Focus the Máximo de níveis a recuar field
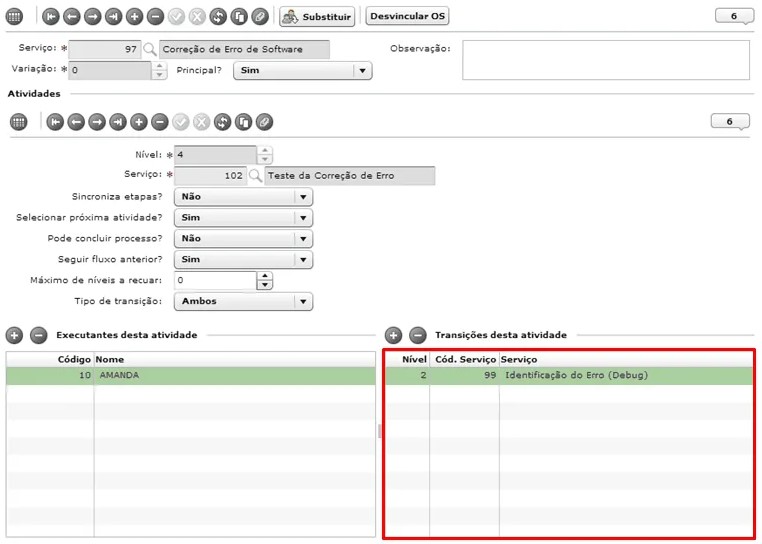 [215, 281]
